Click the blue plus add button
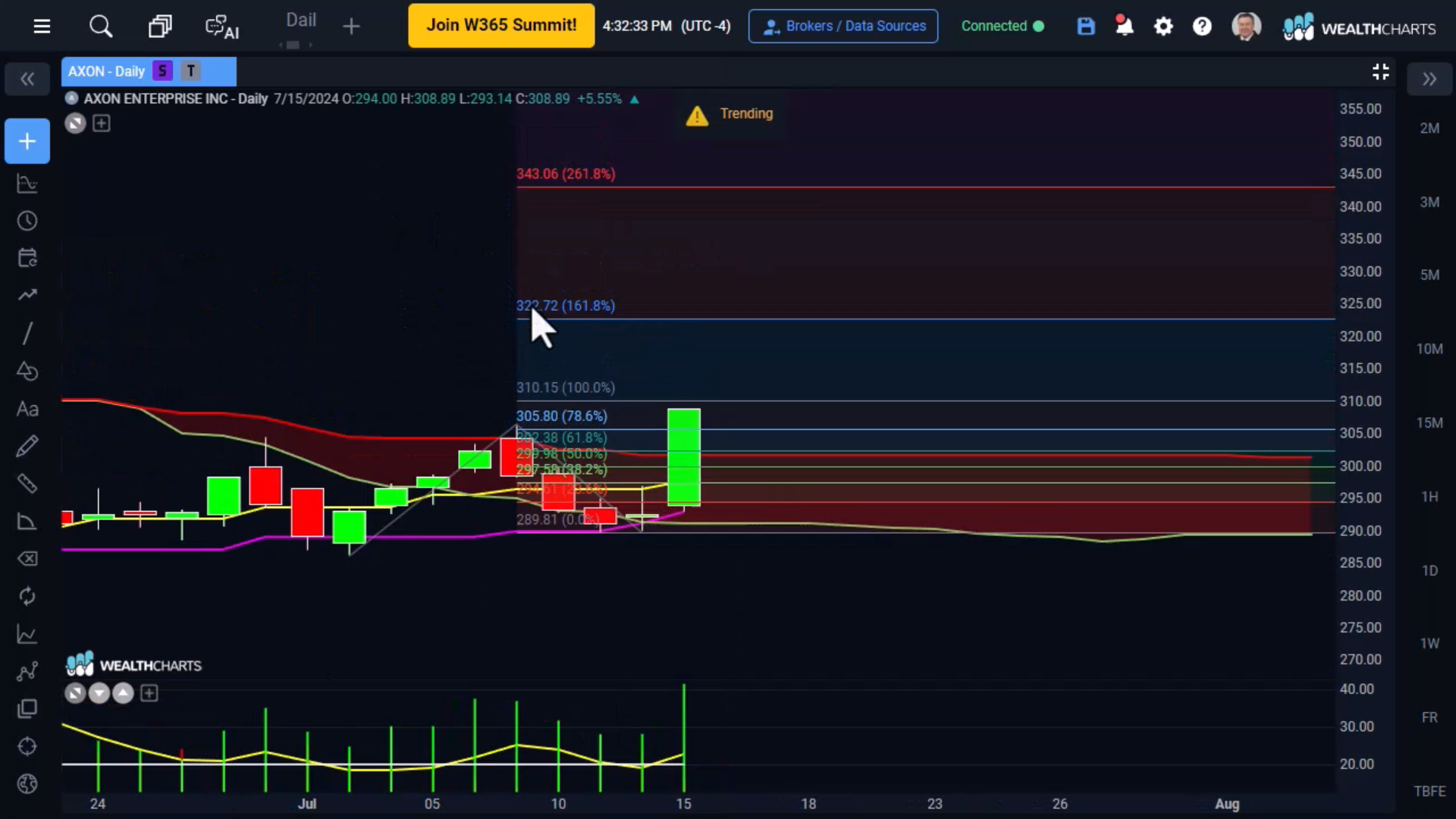 27,141
